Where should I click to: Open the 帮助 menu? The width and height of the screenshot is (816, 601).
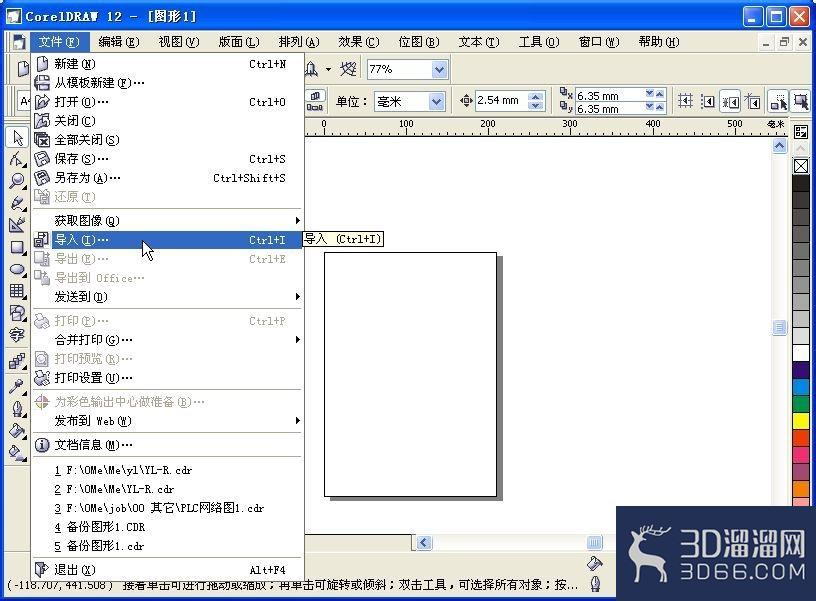pyautogui.click(x=658, y=42)
